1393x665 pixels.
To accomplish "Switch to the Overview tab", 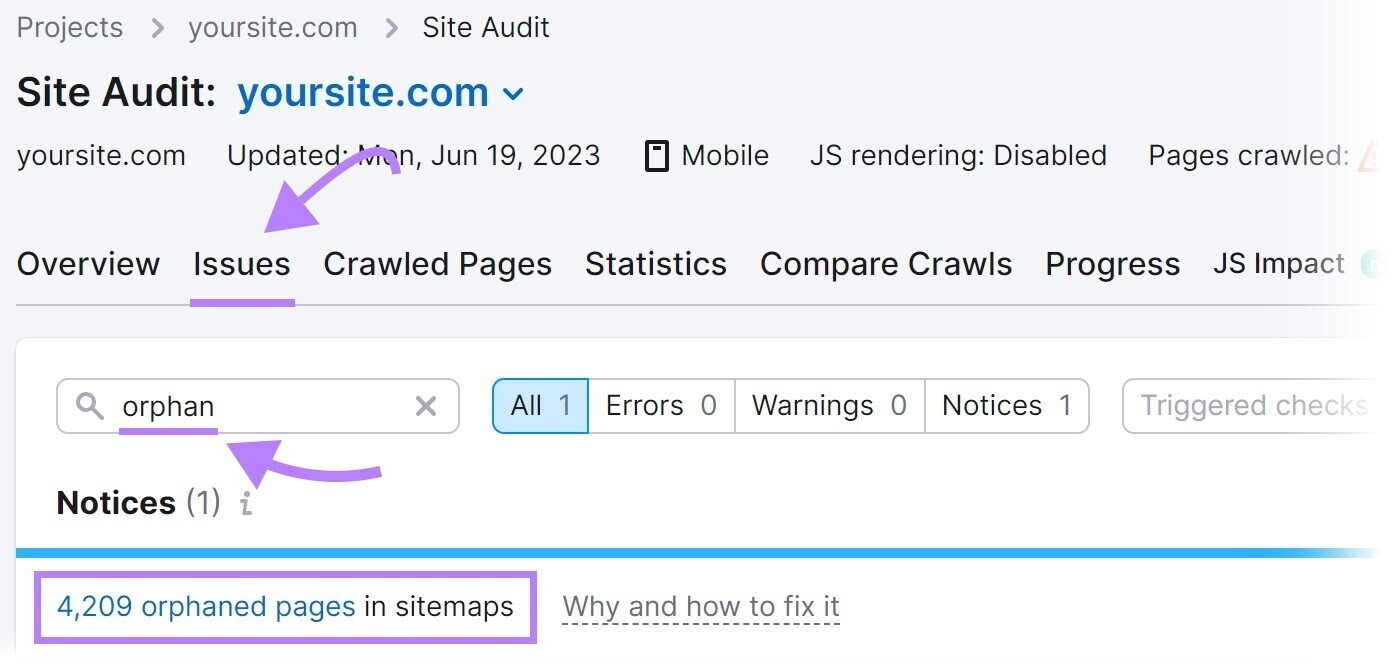I will click(88, 264).
